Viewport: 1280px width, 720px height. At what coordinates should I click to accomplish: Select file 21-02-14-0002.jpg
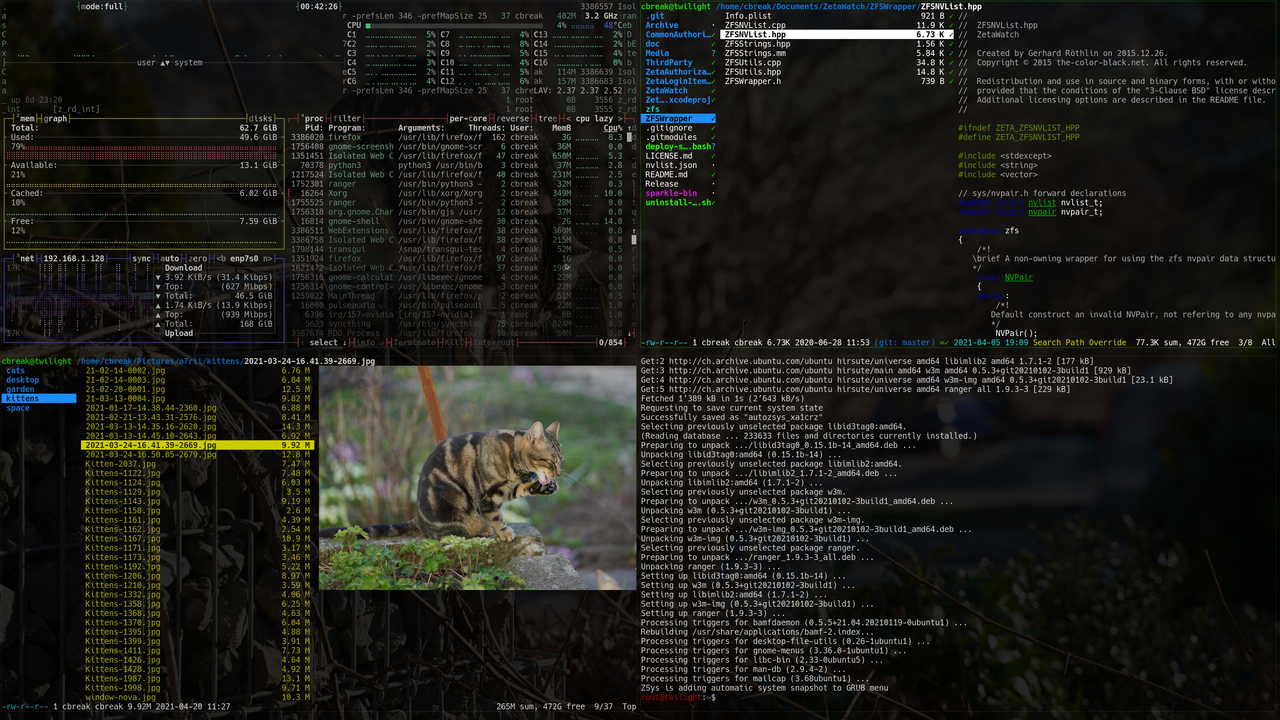(198, 371)
